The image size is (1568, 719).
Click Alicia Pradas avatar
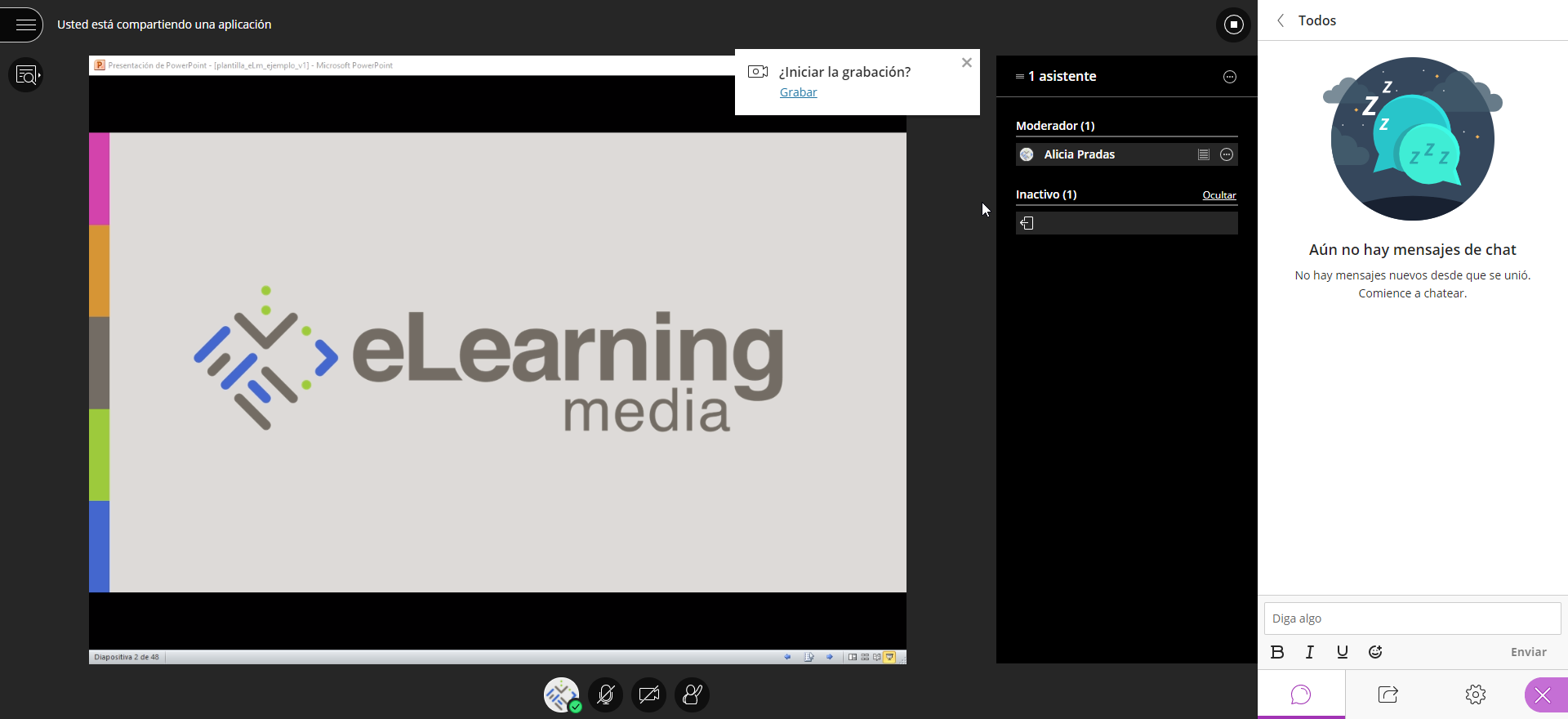(1027, 154)
